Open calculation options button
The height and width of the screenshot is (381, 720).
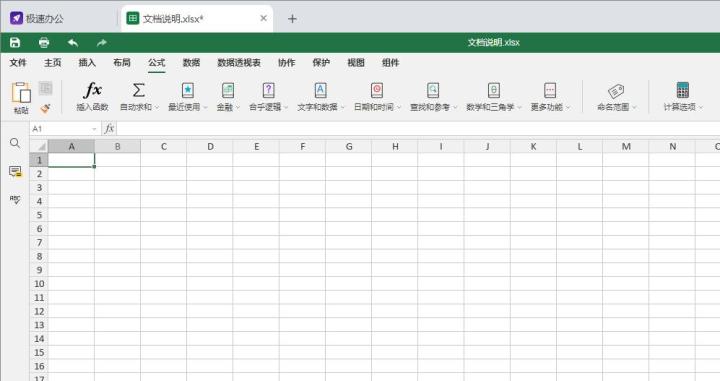coord(683,96)
